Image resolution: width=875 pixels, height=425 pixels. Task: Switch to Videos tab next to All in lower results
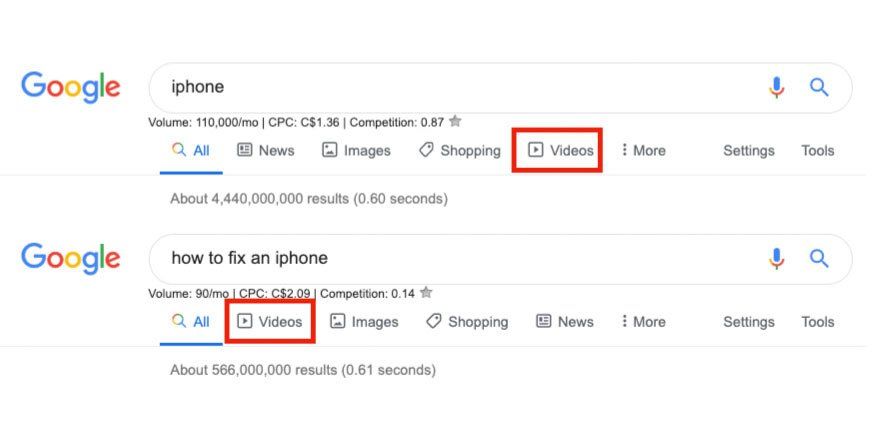[x=270, y=322]
